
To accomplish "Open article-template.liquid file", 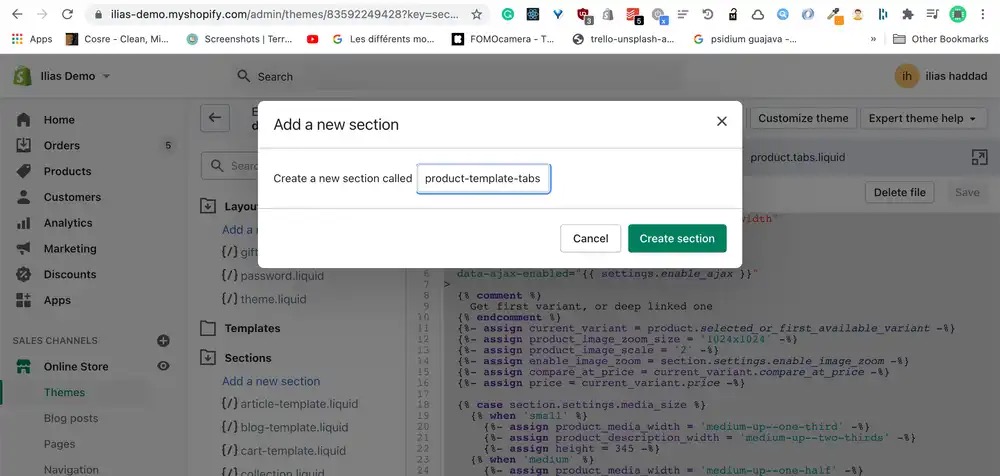I will 298,404.
